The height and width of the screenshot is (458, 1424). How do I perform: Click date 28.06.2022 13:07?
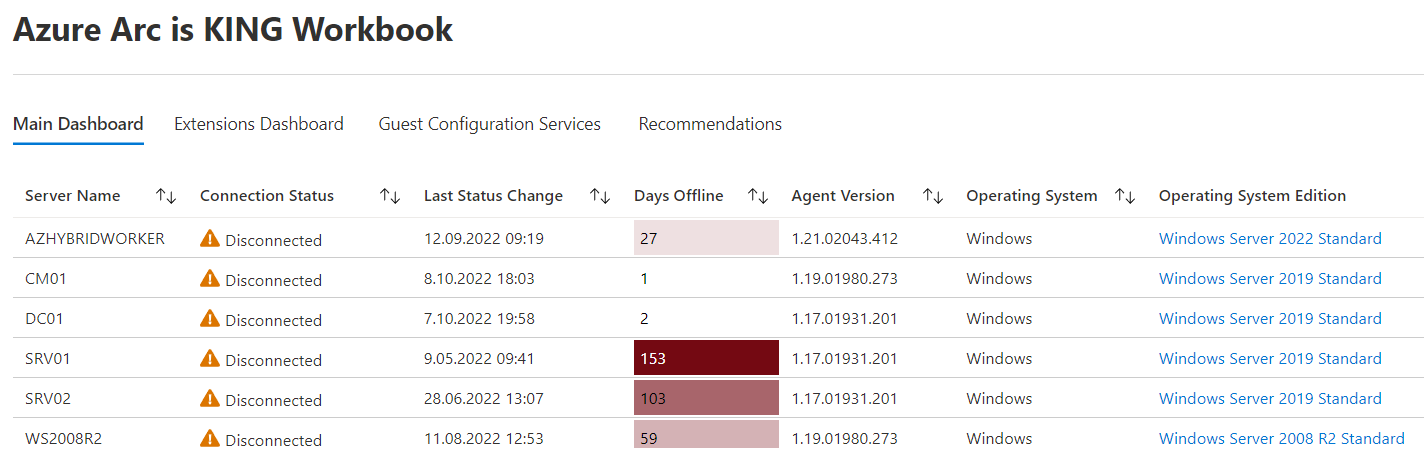pyautogui.click(x=484, y=399)
